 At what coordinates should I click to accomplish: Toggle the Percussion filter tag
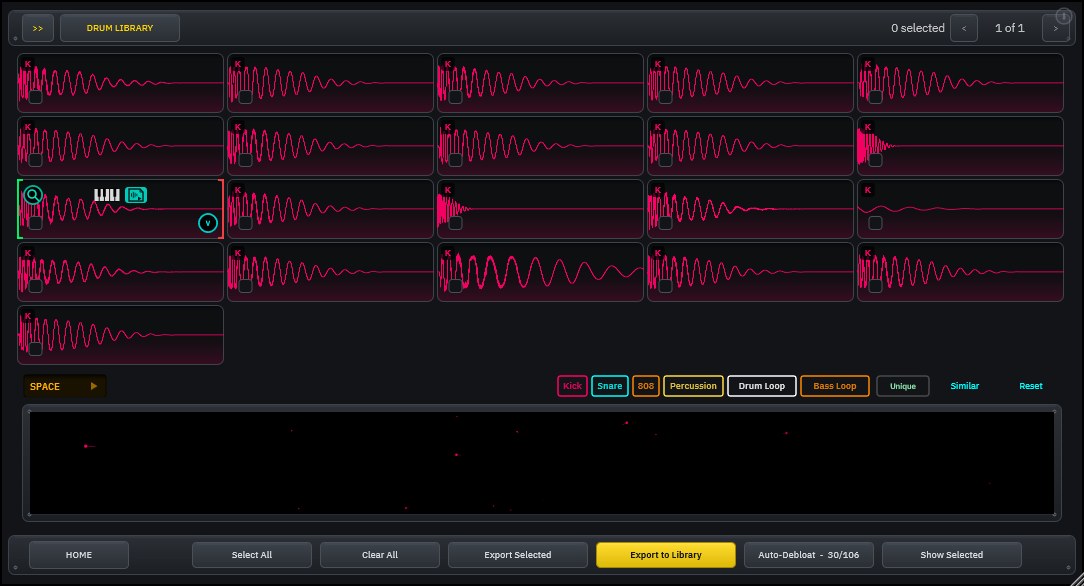coord(693,386)
